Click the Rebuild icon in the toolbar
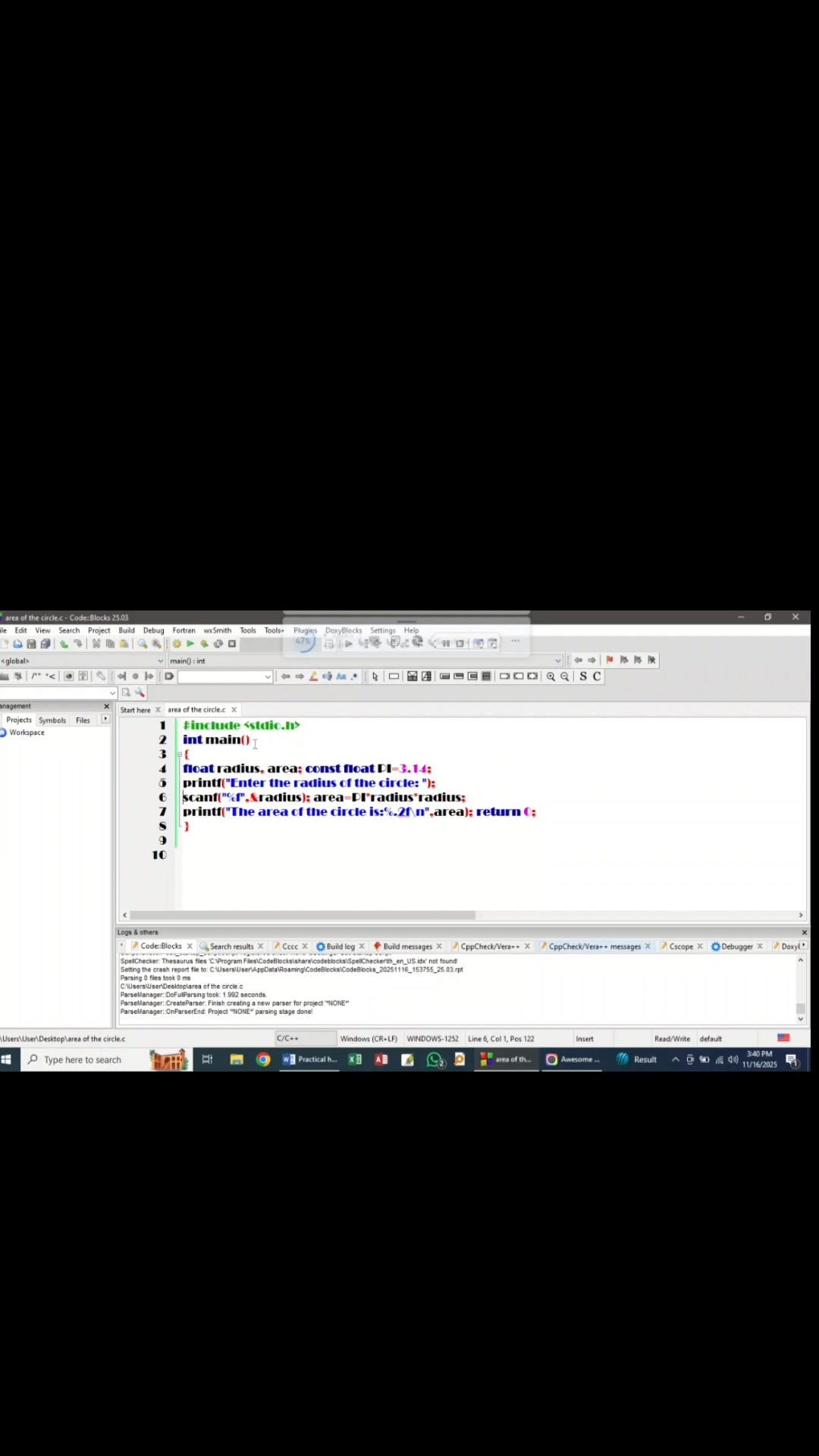 (x=218, y=644)
